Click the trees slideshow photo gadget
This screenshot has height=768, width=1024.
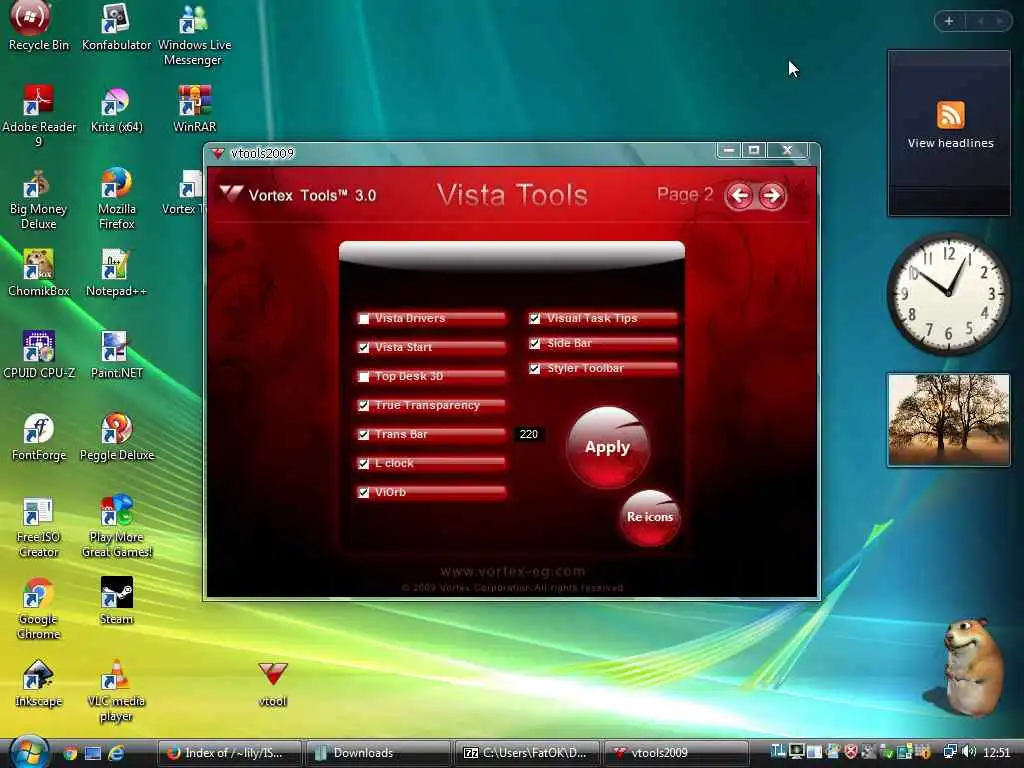pos(949,420)
